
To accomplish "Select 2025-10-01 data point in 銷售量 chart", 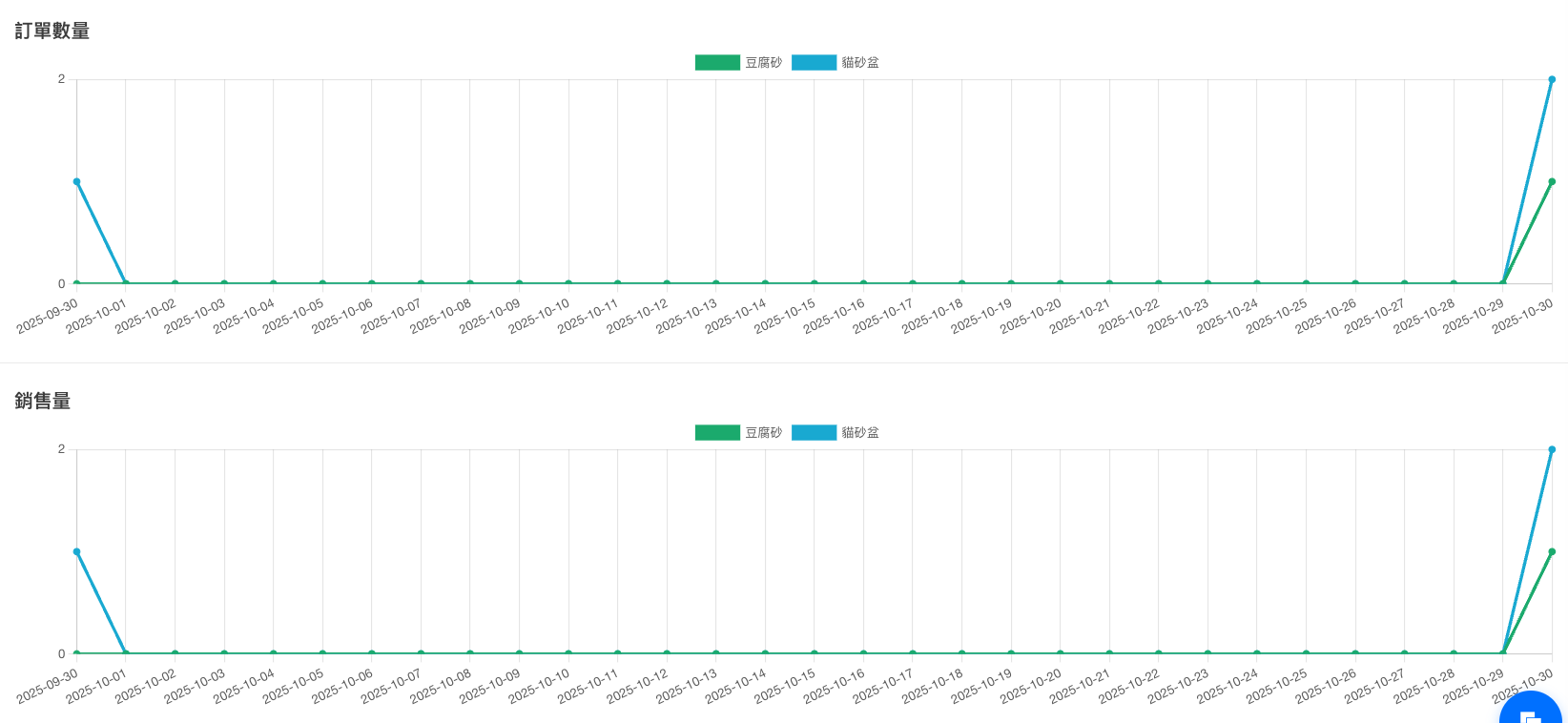I will click(126, 653).
